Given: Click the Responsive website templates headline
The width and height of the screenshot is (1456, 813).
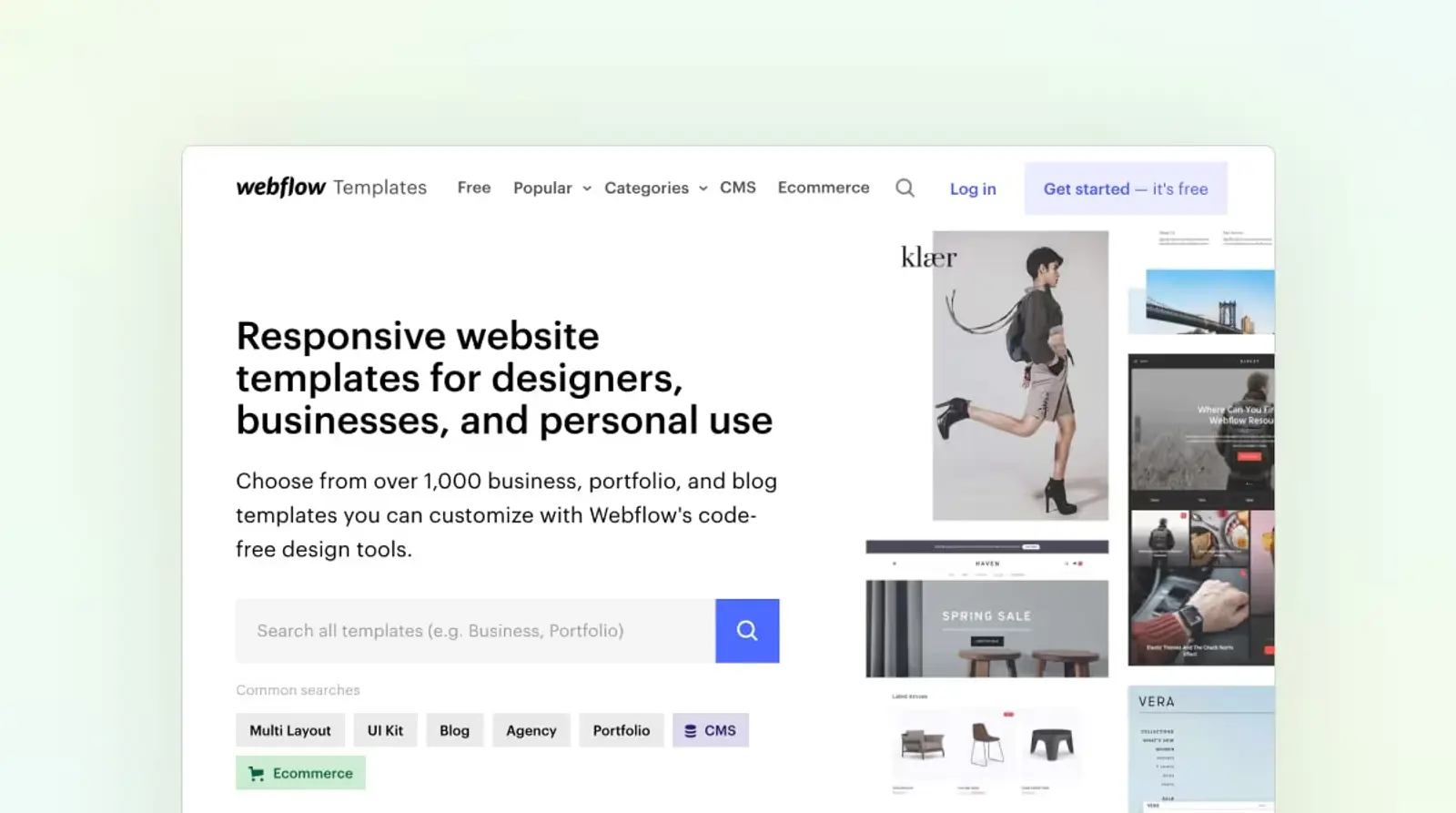Looking at the screenshot, I should [504, 378].
